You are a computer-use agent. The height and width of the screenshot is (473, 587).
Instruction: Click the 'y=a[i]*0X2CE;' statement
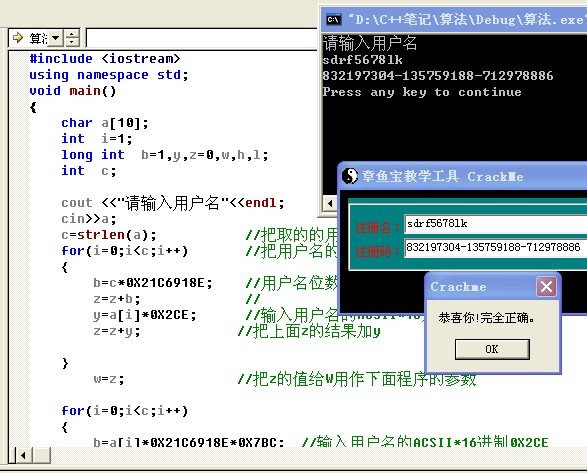click(x=145, y=315)
